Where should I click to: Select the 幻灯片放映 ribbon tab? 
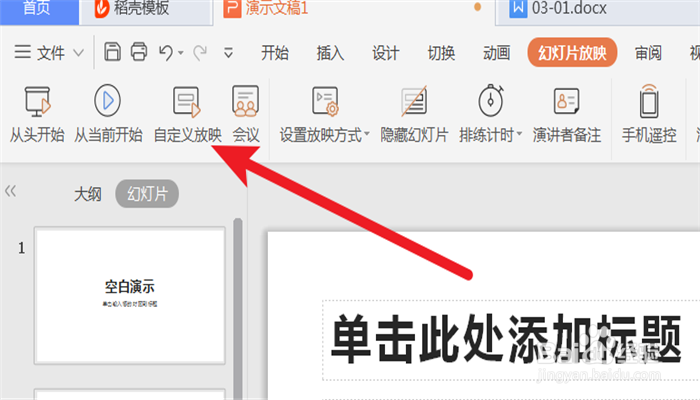tap(572, 53)
